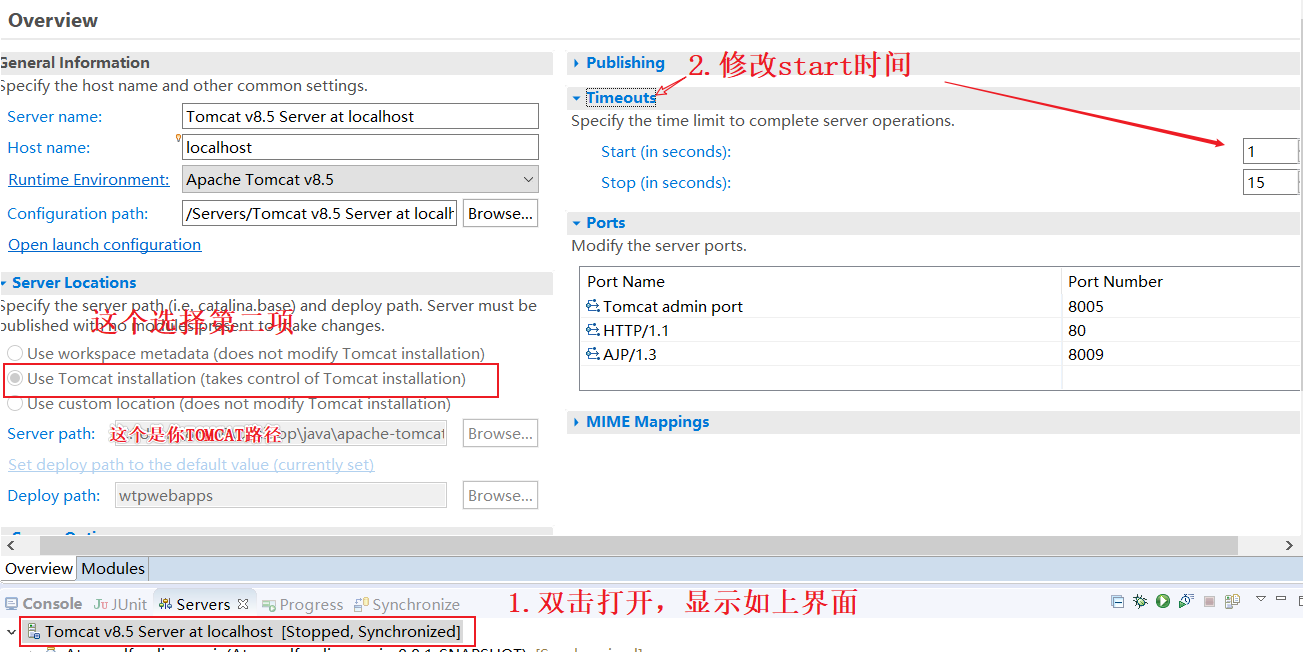
Task: Click the Publish to server icon
Action: tap(1232, 602)
